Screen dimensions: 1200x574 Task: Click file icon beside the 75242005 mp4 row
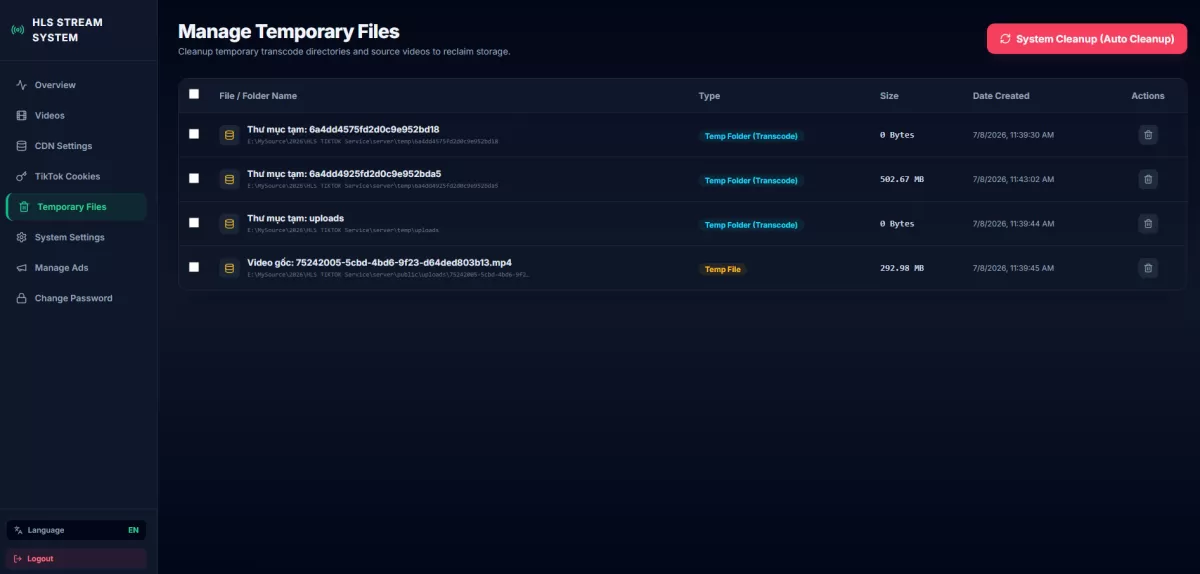(x=229, y=268)
